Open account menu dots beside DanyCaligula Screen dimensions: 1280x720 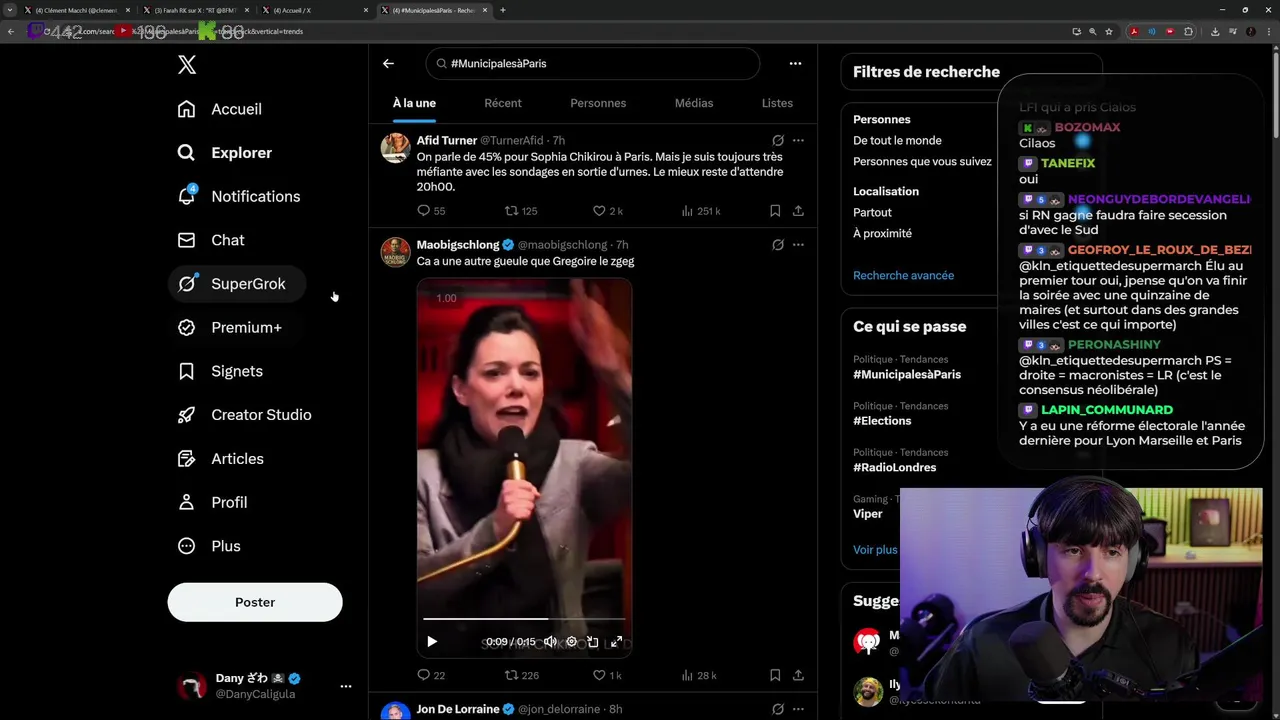click(x=346, y=686)
